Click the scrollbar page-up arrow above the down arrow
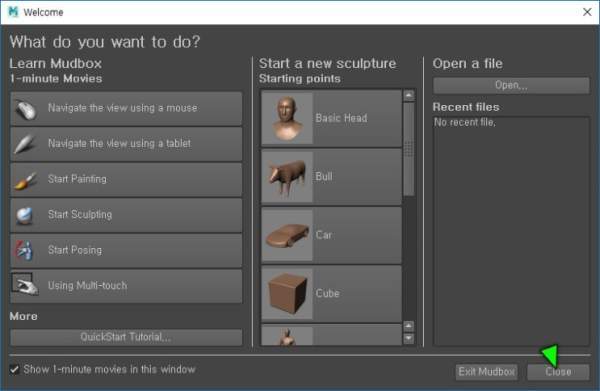600x391 pixels. click(409, 326)
